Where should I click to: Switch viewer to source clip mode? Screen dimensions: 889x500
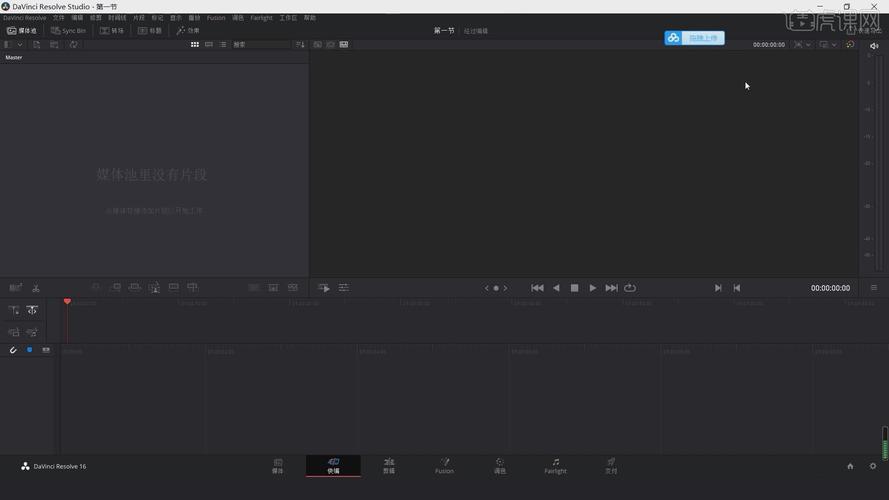click(x=317, y=44)
